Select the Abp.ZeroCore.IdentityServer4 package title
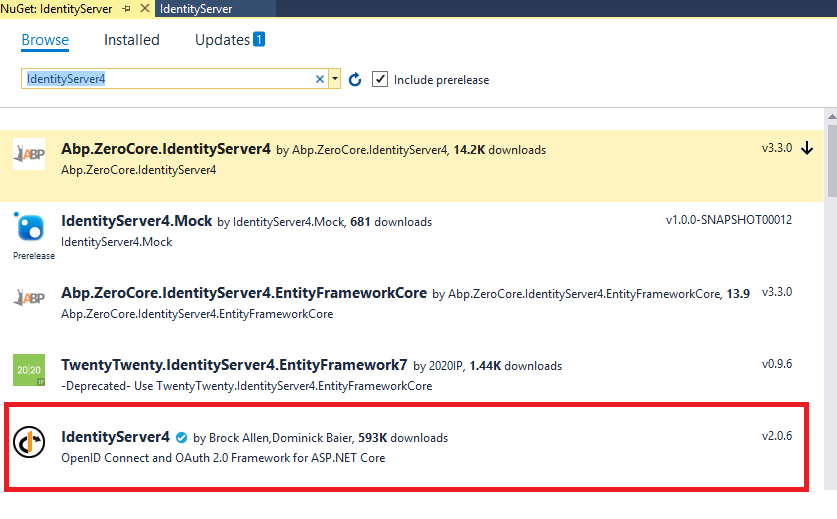 point(166,149)
